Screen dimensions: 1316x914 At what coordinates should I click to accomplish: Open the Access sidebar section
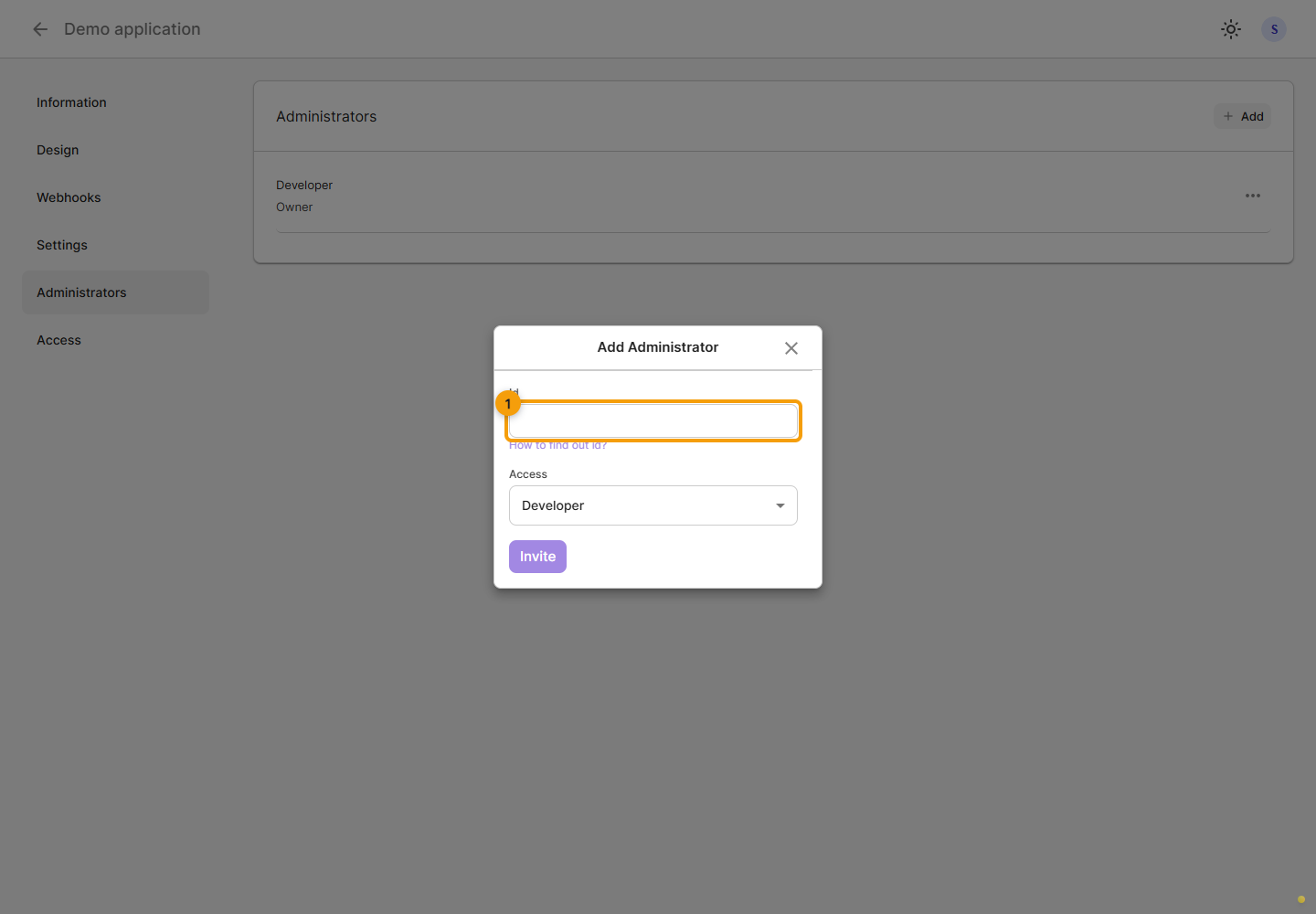click(x=115, y=340)
